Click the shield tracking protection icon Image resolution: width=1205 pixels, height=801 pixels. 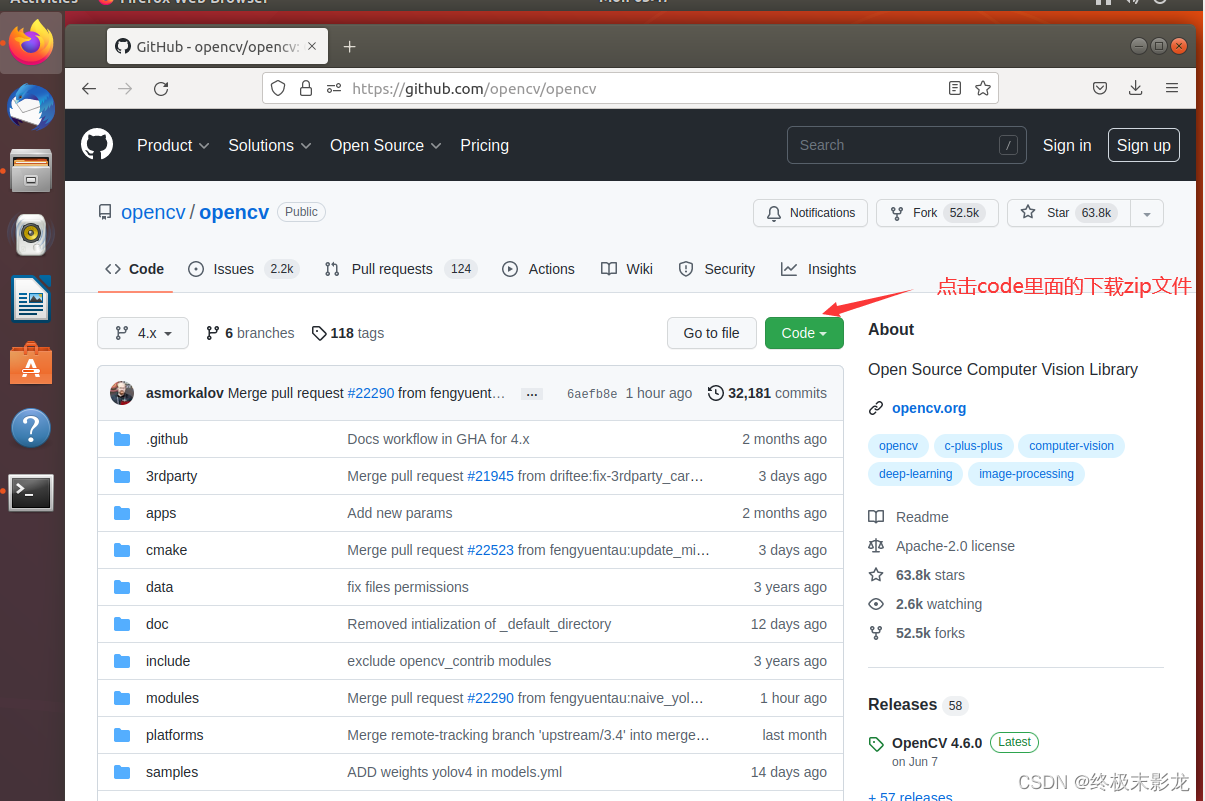pos(279,88)
